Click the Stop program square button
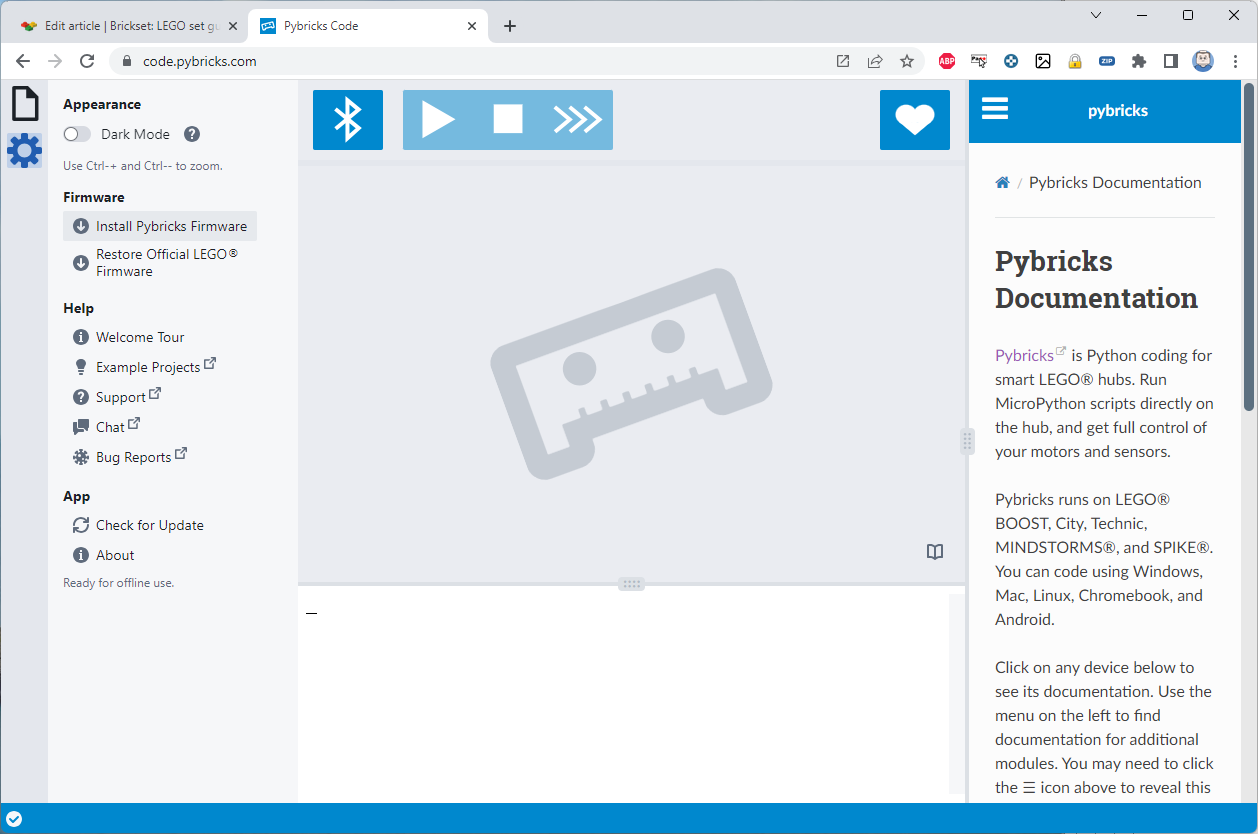1258x834 pixels. point(508,120)
